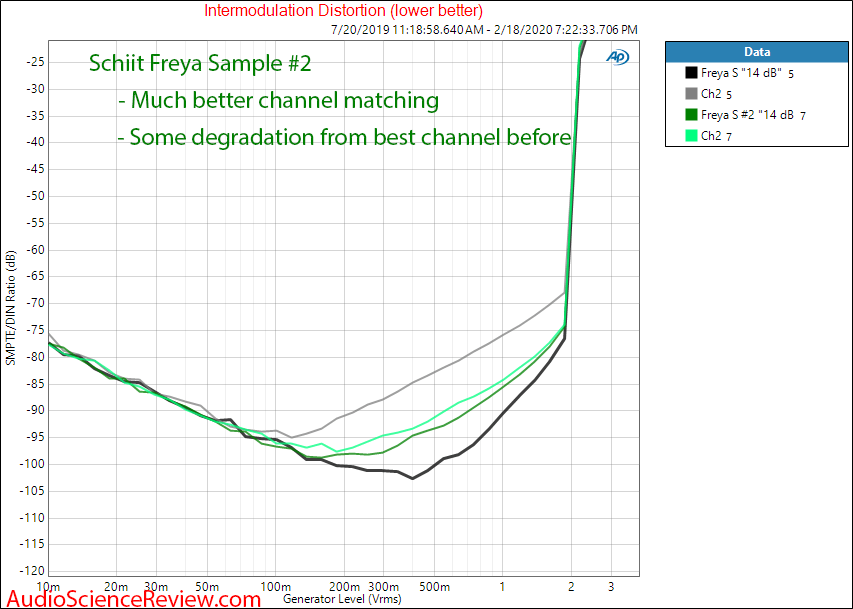Viewport: 853px width, 609px height.
Task: Click the Generator Level (Vrms) axis label
Action: (x=342, y=599)
